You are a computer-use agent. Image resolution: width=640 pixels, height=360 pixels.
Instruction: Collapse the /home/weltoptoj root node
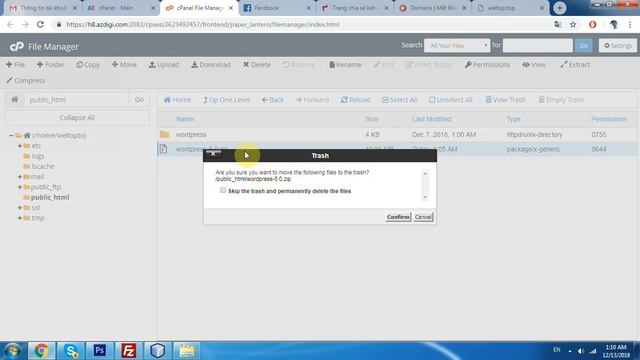[x=11, y=135]
